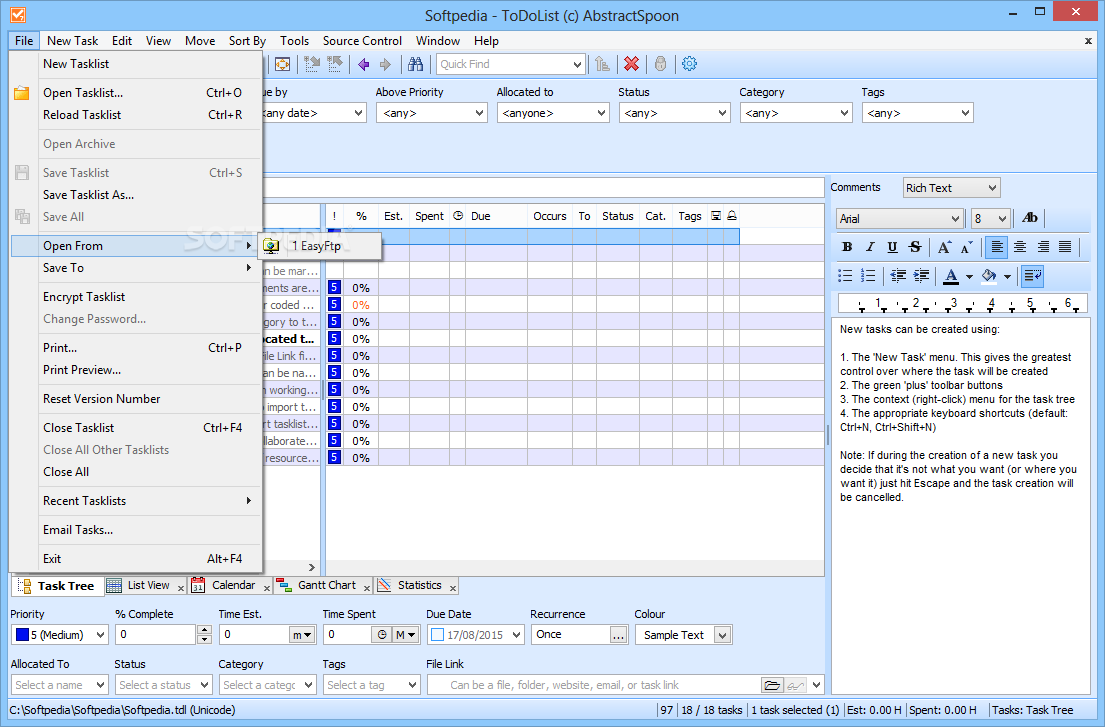Choose Save Tasklist As... menu entry
The image size is (1105, 727).
click(89, 195)
